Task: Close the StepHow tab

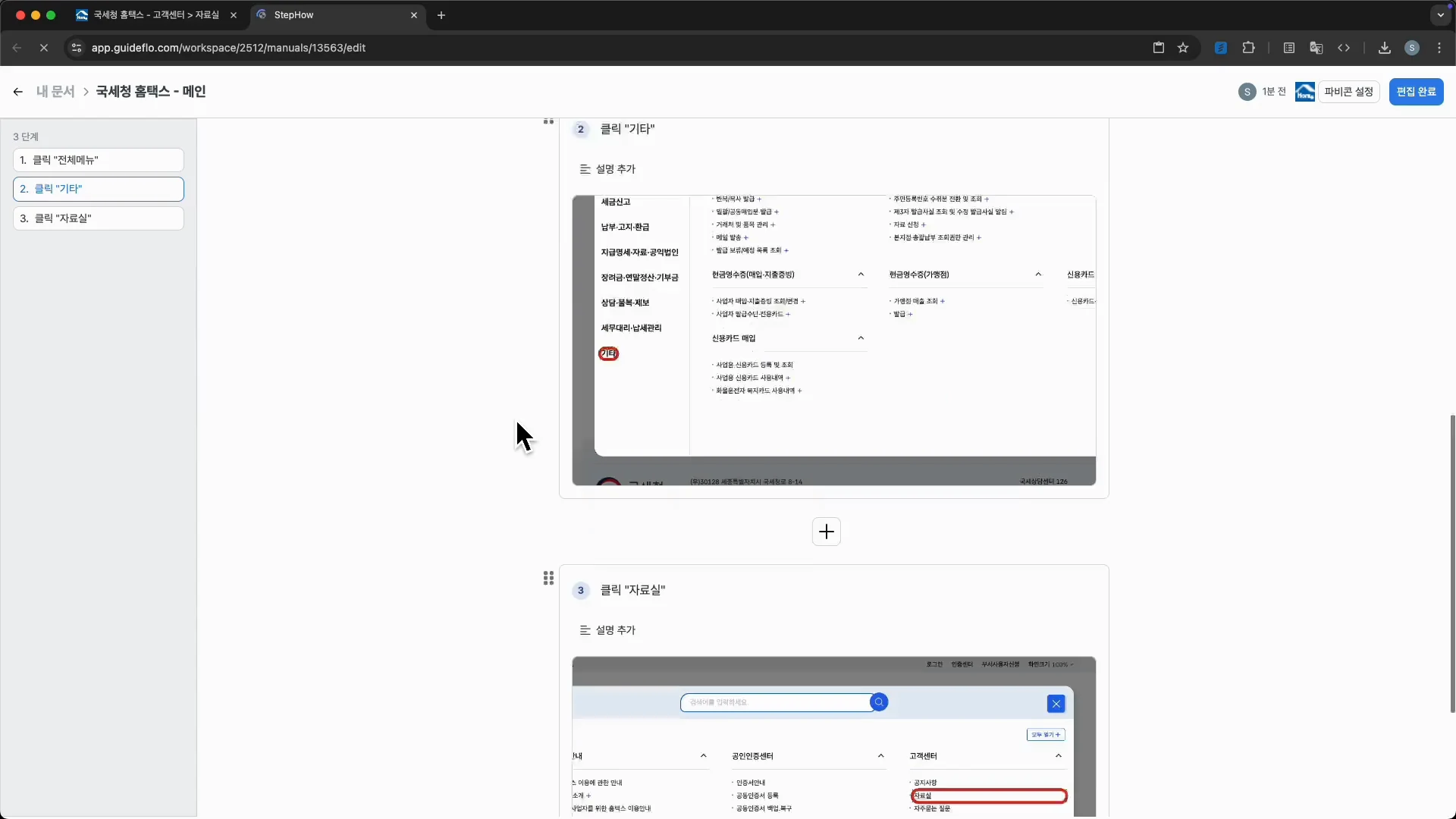Action: click(x=414, y=15)
